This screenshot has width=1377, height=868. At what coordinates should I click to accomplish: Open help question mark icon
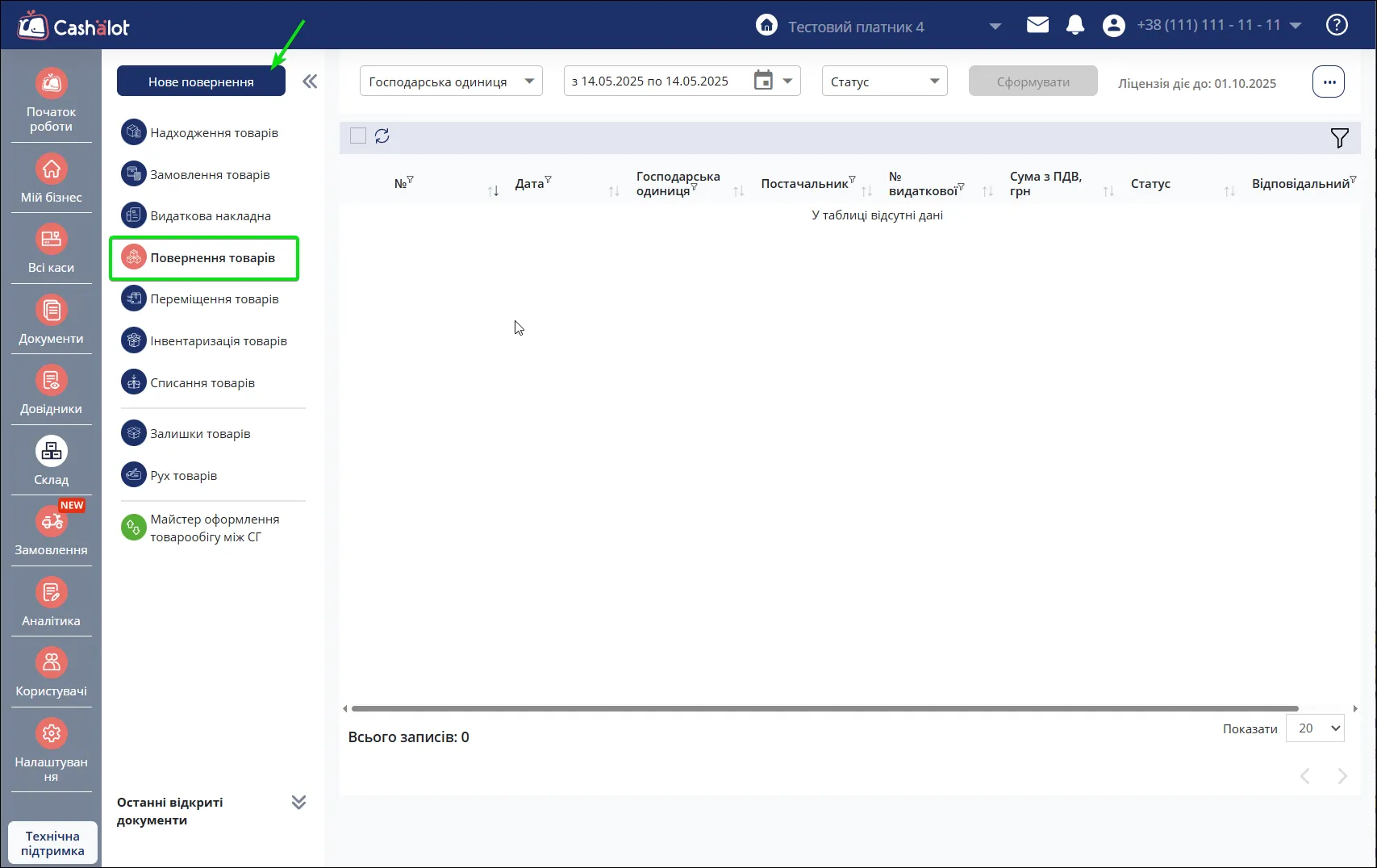pos(1337,25)
